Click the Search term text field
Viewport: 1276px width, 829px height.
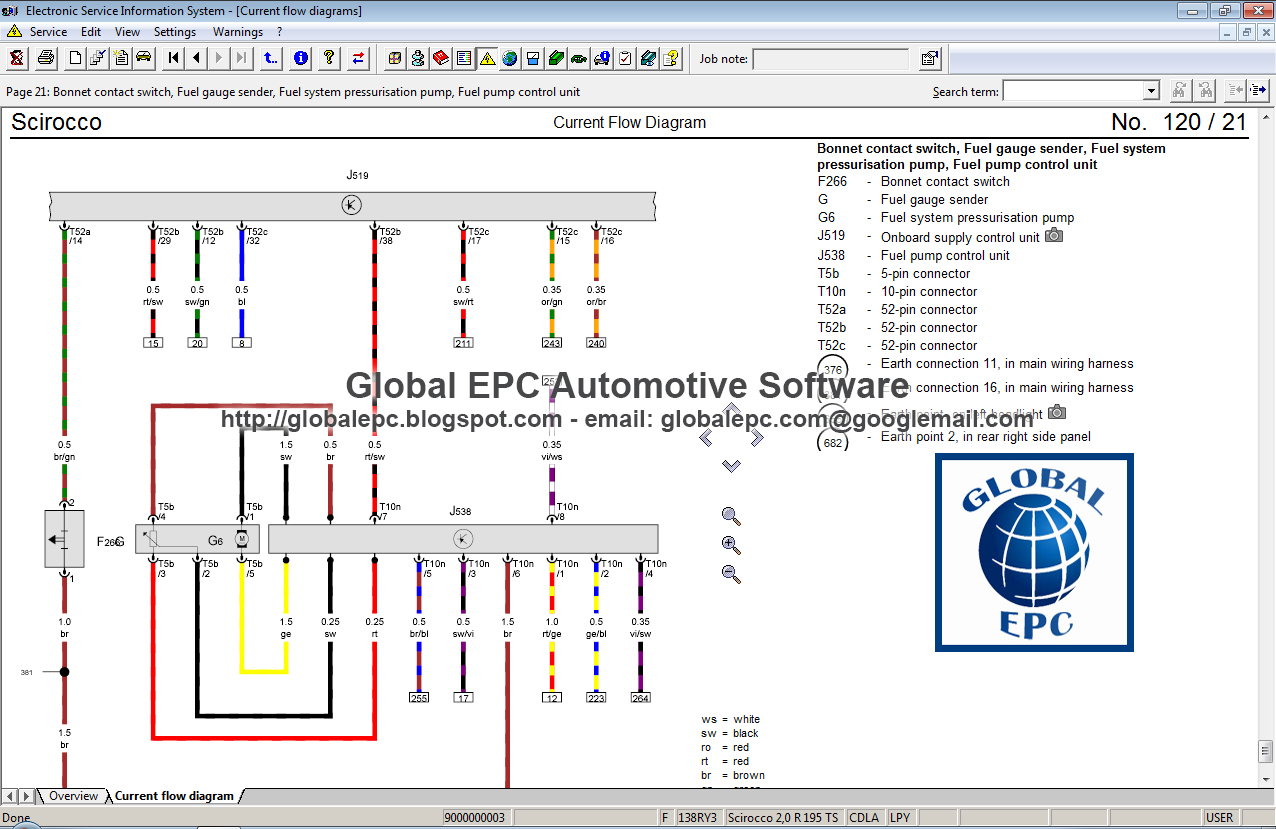point(1073,91)
